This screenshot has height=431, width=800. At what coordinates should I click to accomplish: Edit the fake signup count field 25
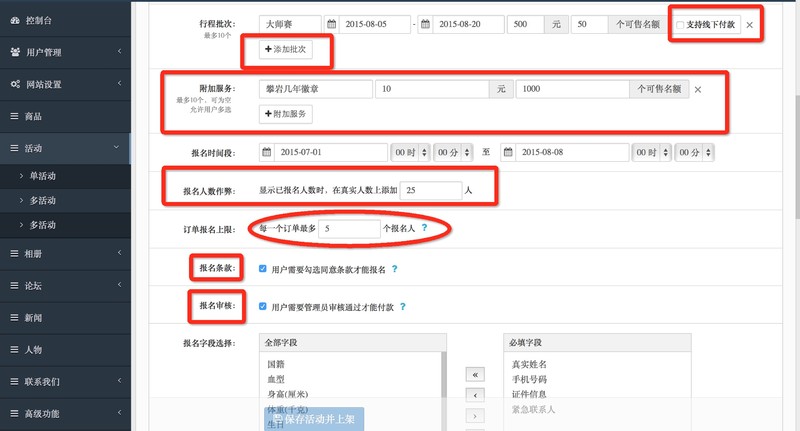431,190
